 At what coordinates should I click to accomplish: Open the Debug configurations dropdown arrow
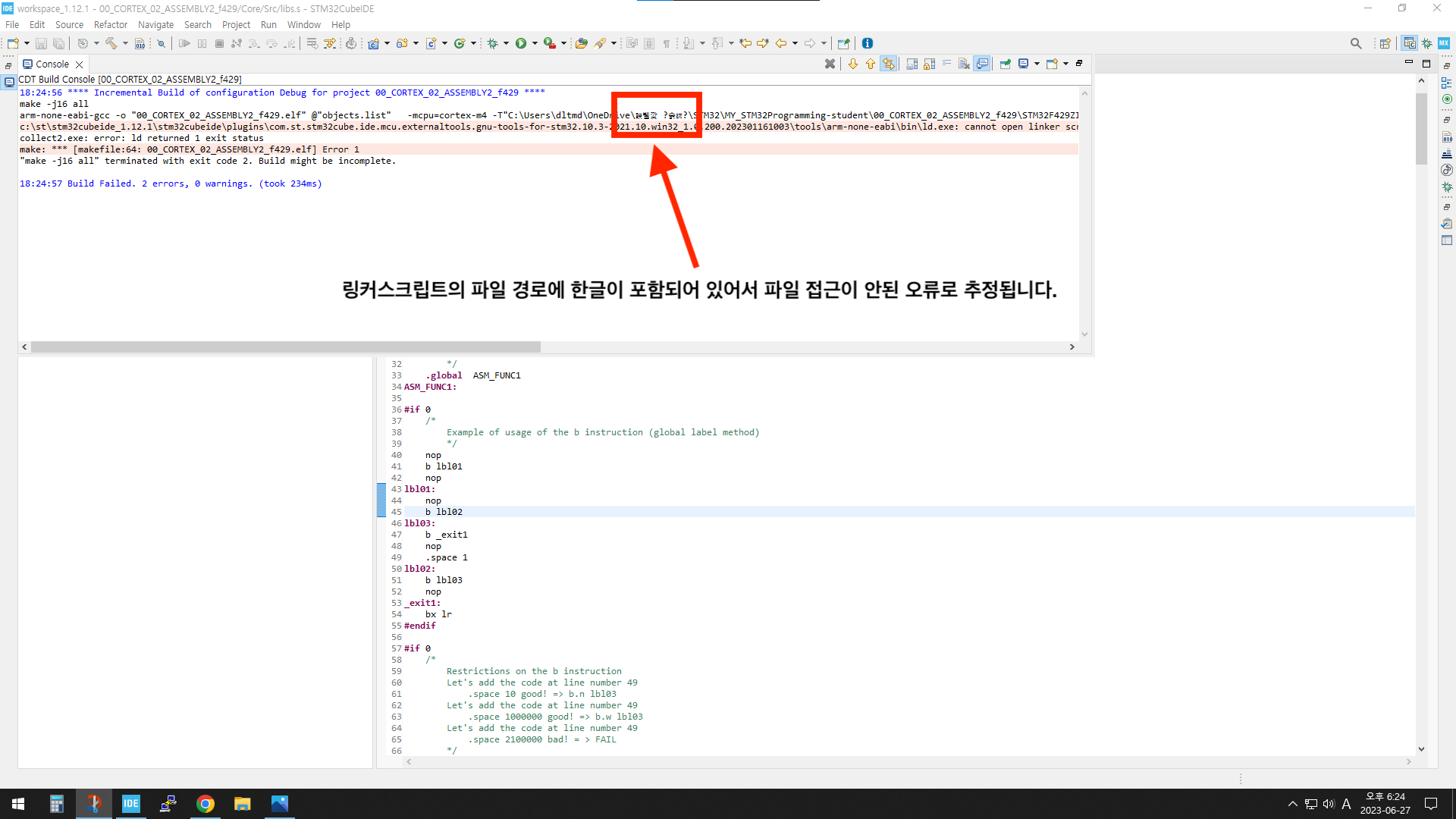coord(506,43)
